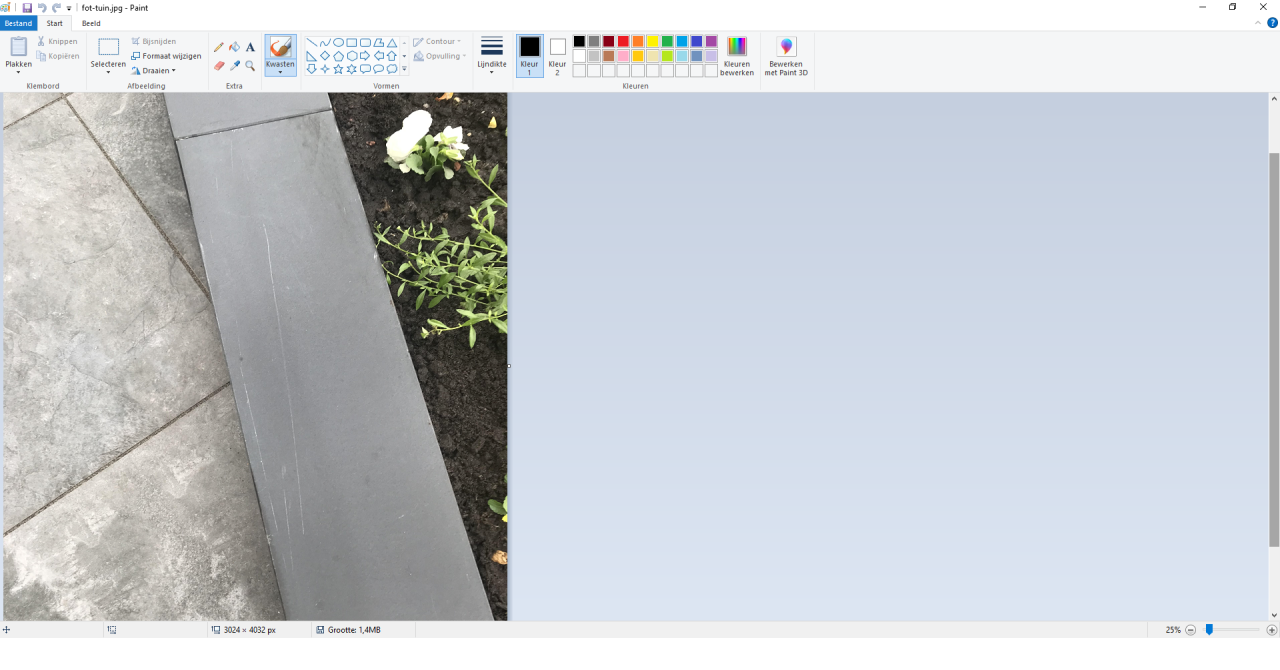Activate Kleur 1 foreground color
The width and height of the screenshot is (1280, 670).
(529, 55)
